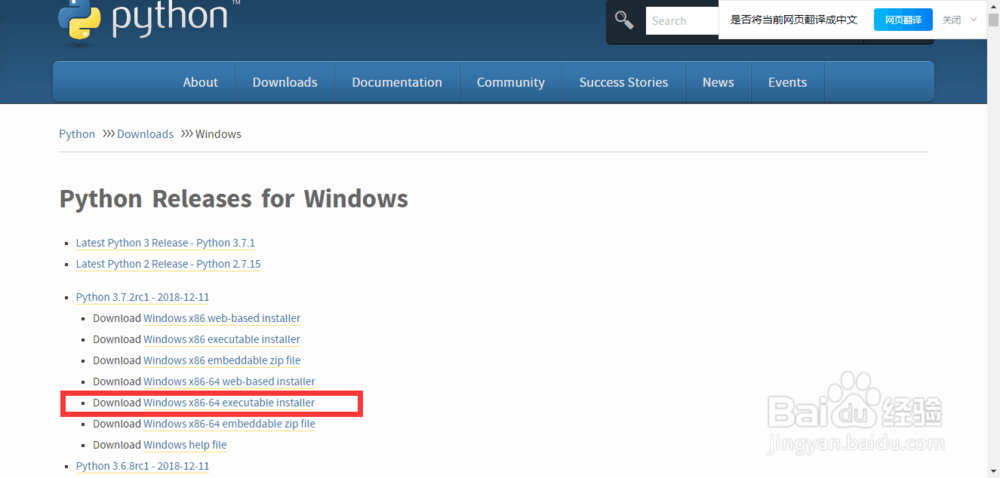Viewport: 1000px width, 478px height.
Task: Click the Windows breadcrumb text
Action: pyautogui.click(x=218, y=134)
